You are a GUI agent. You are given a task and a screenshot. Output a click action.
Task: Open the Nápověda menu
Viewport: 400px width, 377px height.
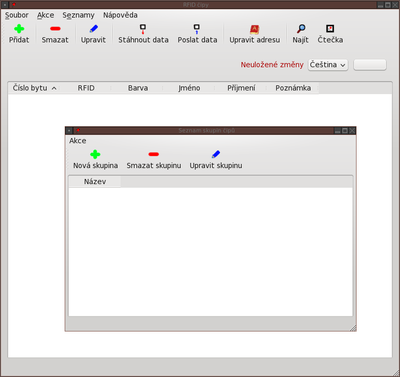120,15
